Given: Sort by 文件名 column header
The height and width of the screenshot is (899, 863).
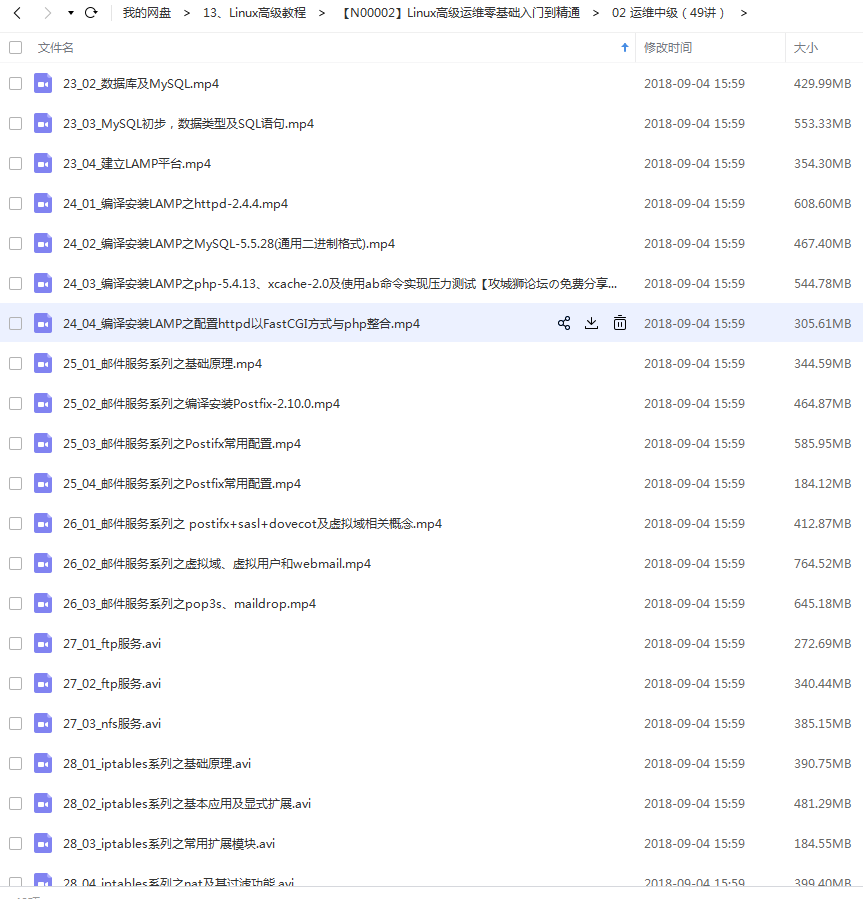Looking at the screenshot, I should tap(56, 48).
